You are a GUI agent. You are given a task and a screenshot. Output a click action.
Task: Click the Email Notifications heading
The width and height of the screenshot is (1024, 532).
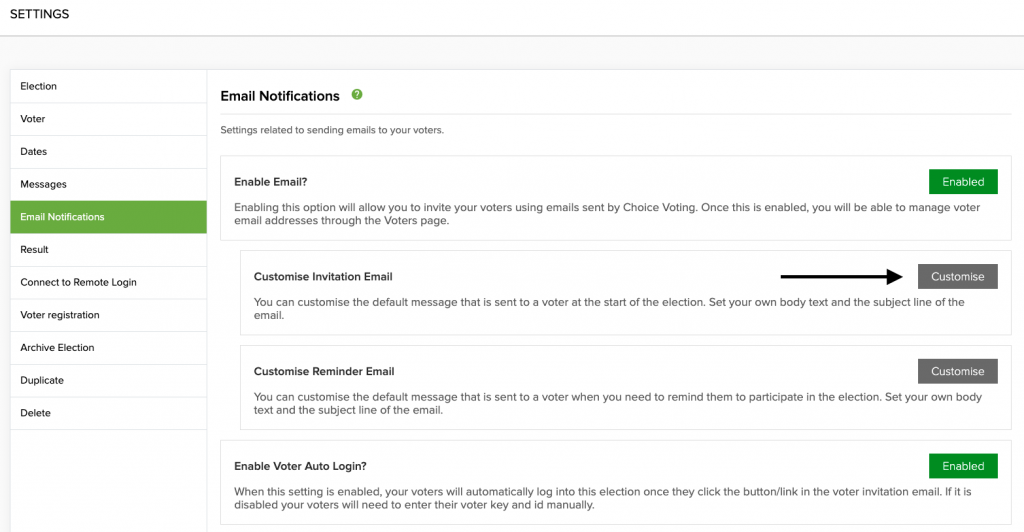pos(280,96)
